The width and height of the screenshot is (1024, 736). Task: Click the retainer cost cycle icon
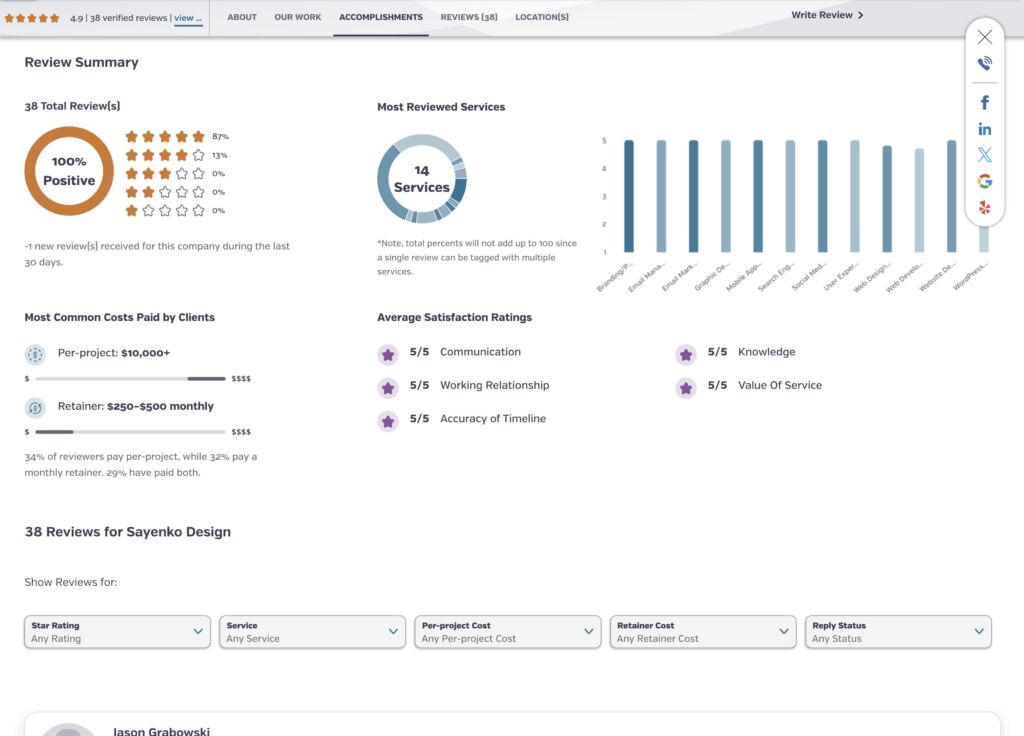point(35,407)
